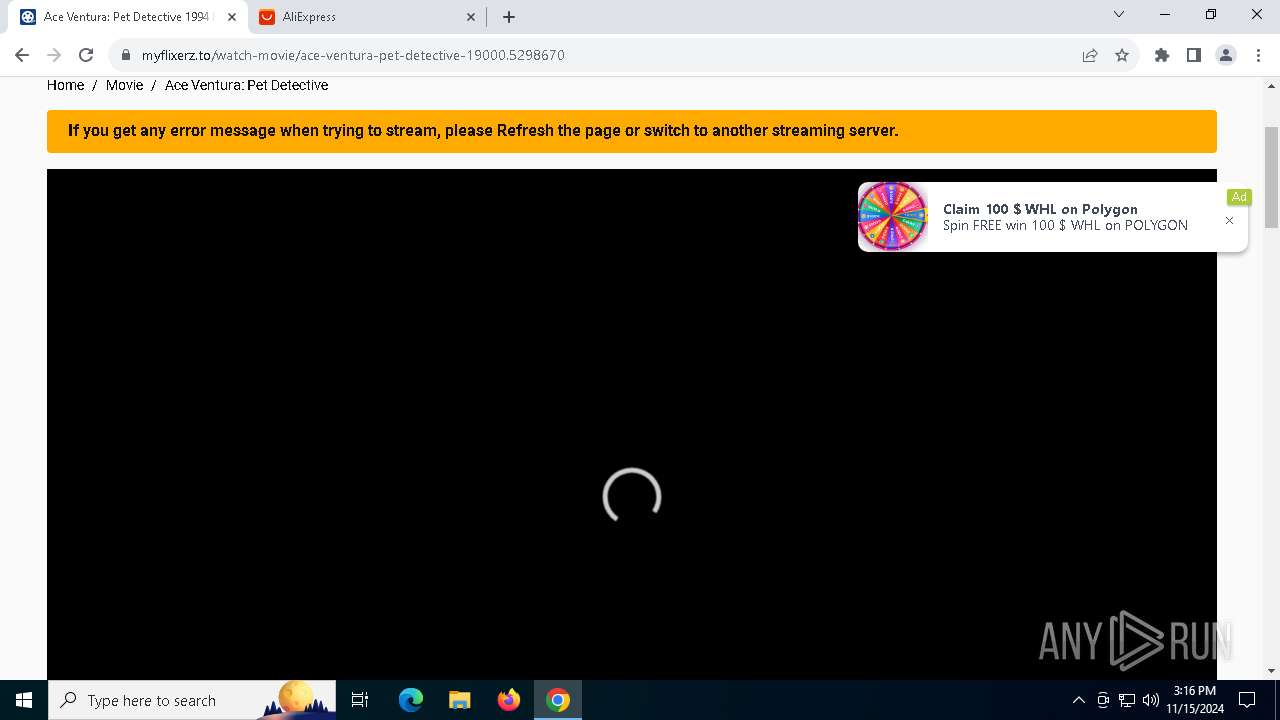View site information lock icon
This screenshot has height=720, width=1280.
pyautogui.click(x=126, y=55)
